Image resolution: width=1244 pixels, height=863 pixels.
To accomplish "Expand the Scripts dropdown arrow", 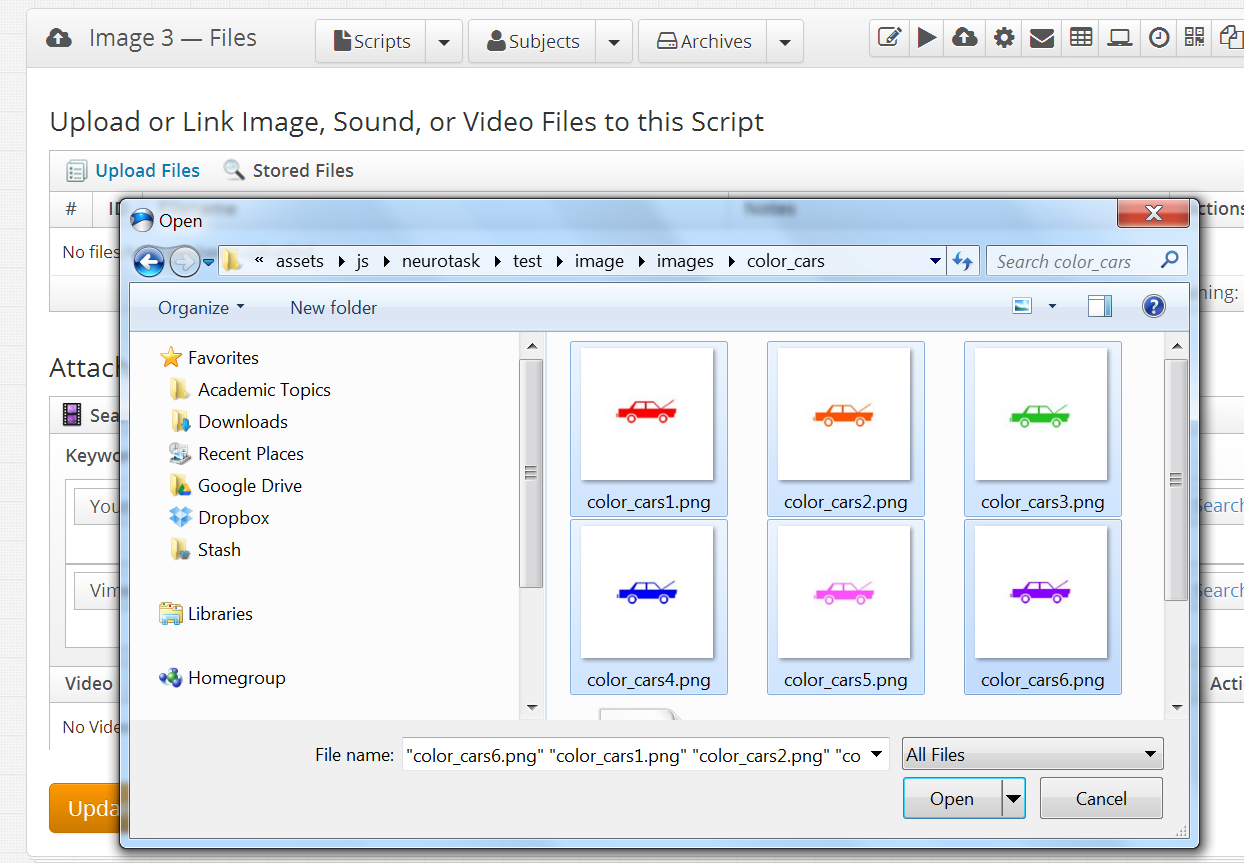I will pos(444,41).
